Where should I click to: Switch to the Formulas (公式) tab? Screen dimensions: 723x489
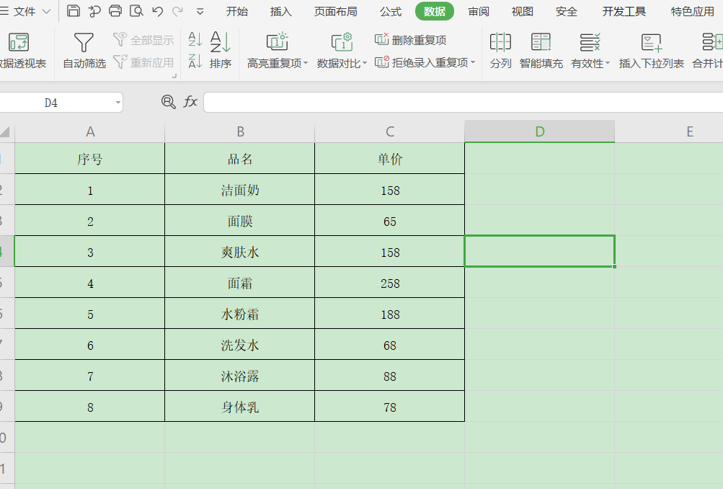[x=391, y=12]
